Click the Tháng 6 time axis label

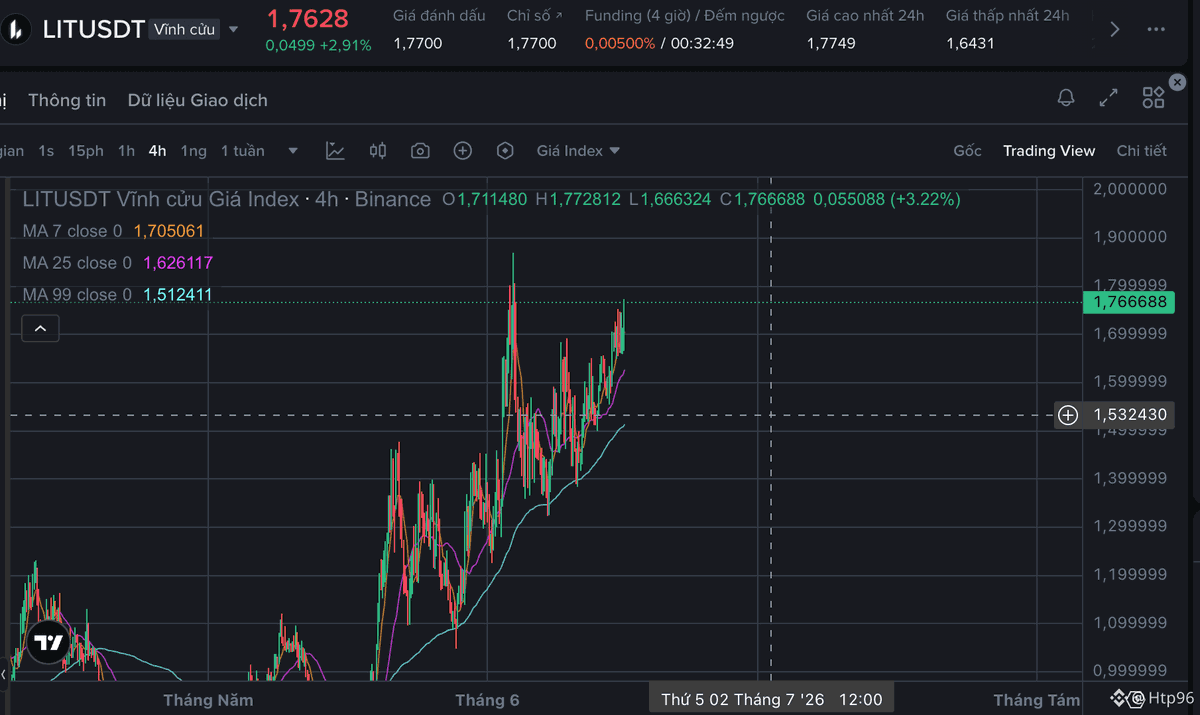tap(487, 700)
